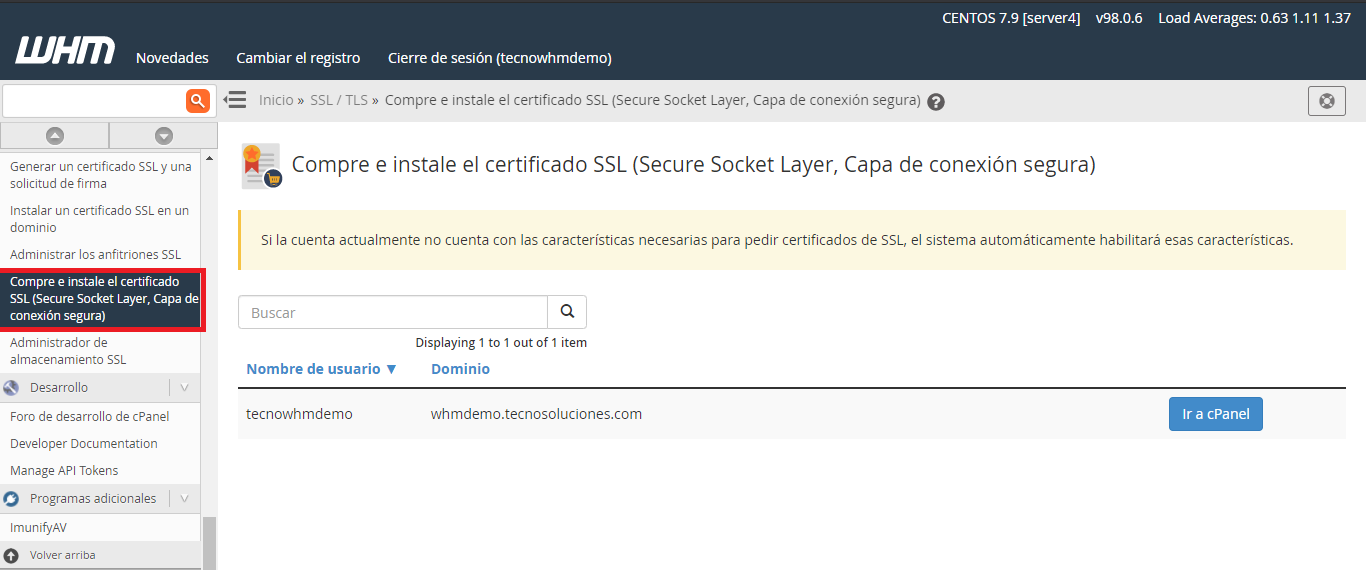Viewport: 1366px width, 570px height.
Task: Click the magnifier button beside Buscar
Action: (x=567, y=312)
